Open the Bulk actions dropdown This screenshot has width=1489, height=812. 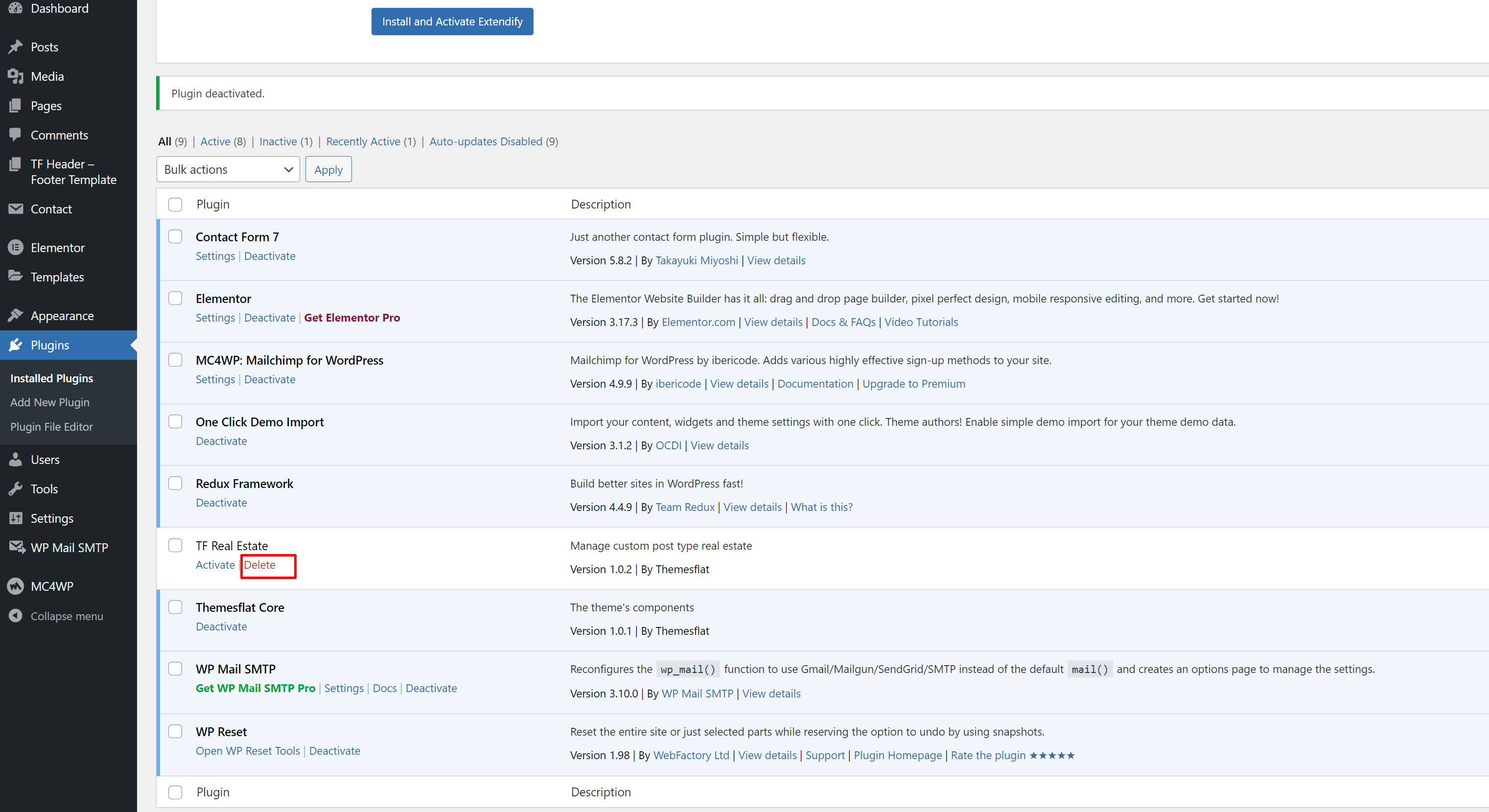tap(228, 169)
